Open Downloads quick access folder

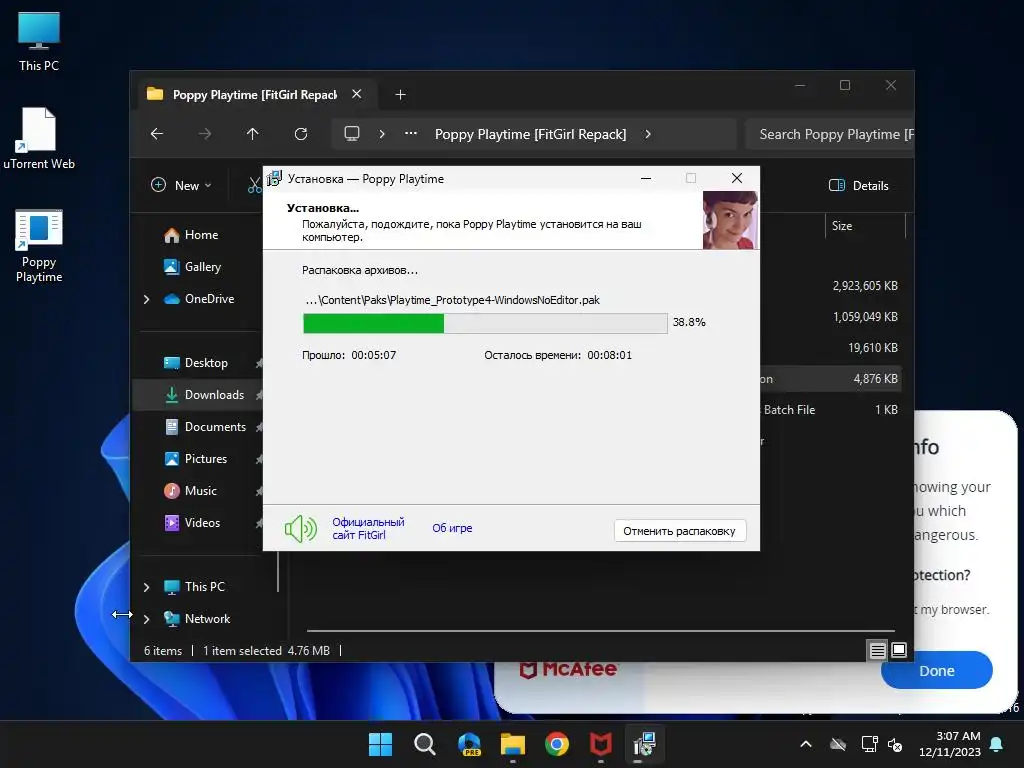pyautogui.click(x=204, y=395)
